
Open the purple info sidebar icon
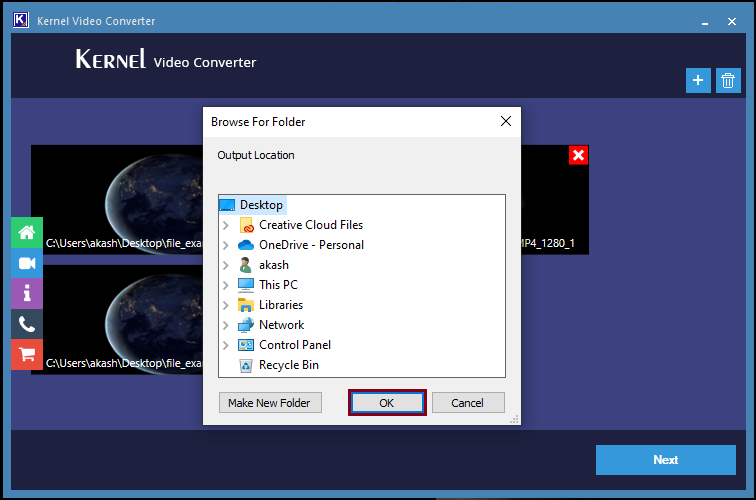point(27,293)
